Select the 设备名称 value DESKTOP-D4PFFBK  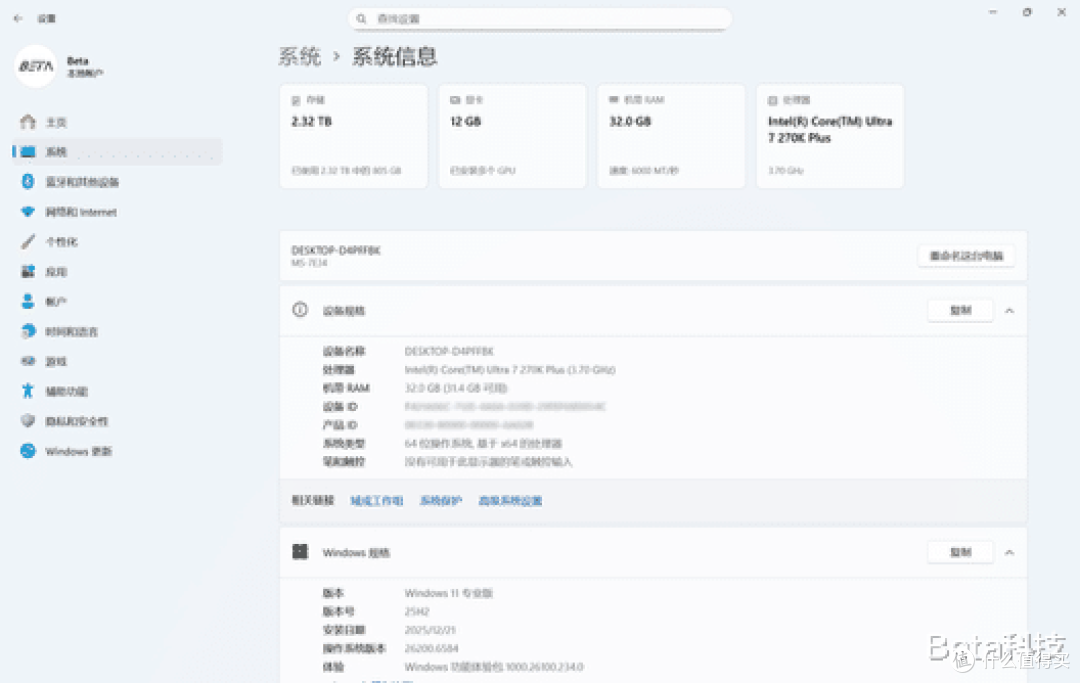[x=449, y=351]
